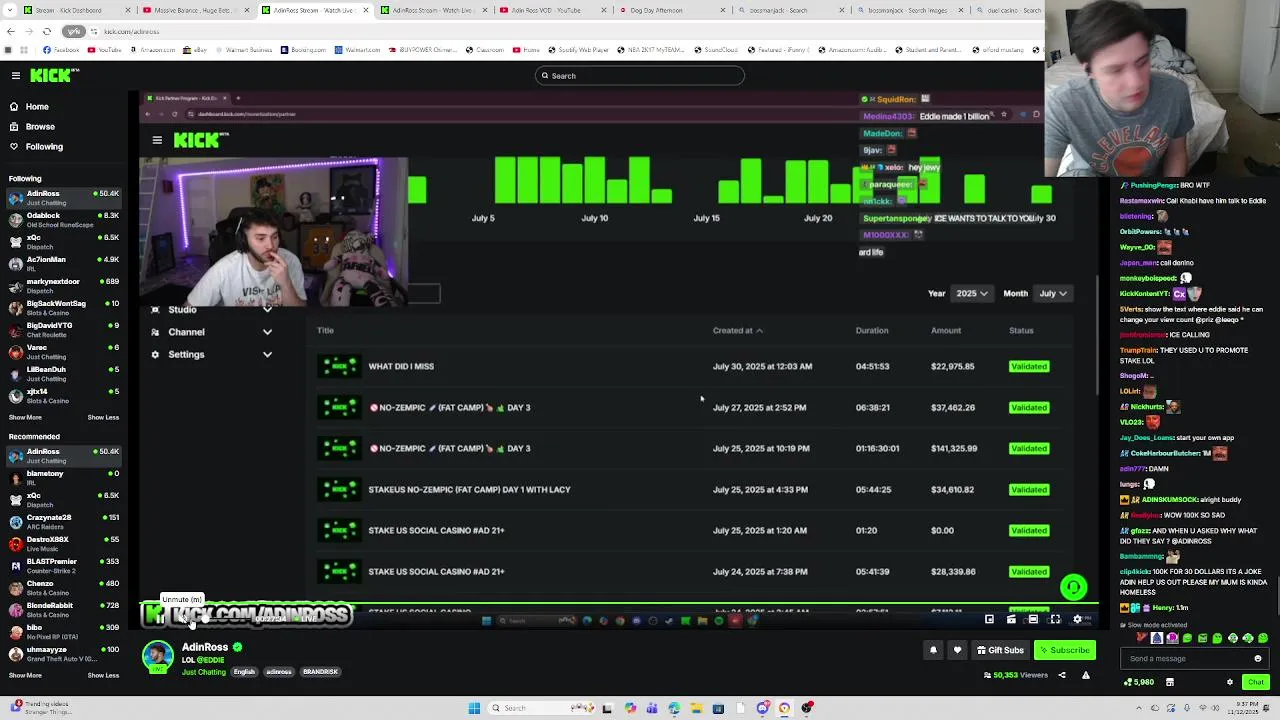The height and width of the screenshot is (720, 1280).
Task: Open the Booking.com bookmark
Action: (x=303, y=49)
